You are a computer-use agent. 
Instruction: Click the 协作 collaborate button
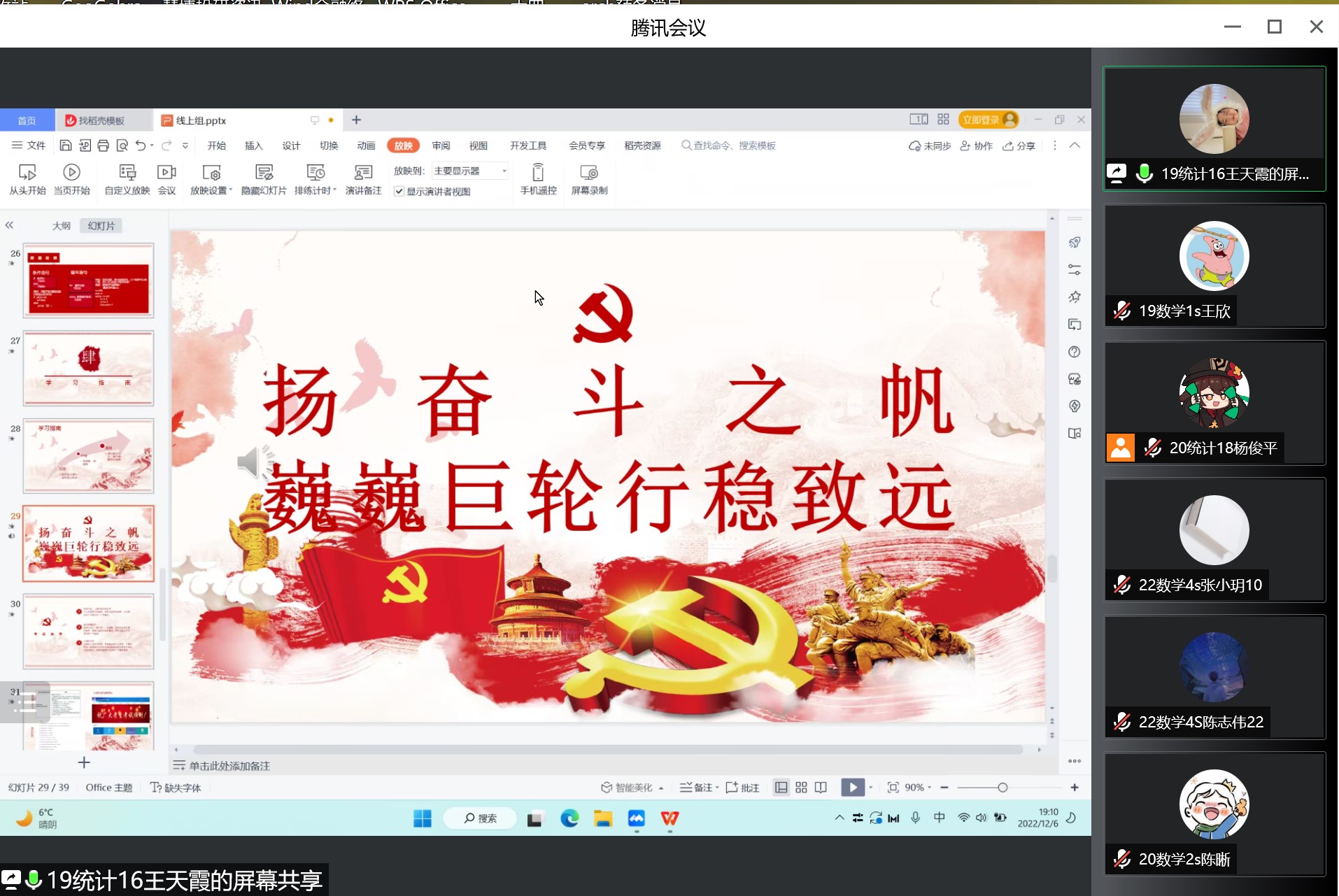977,145
